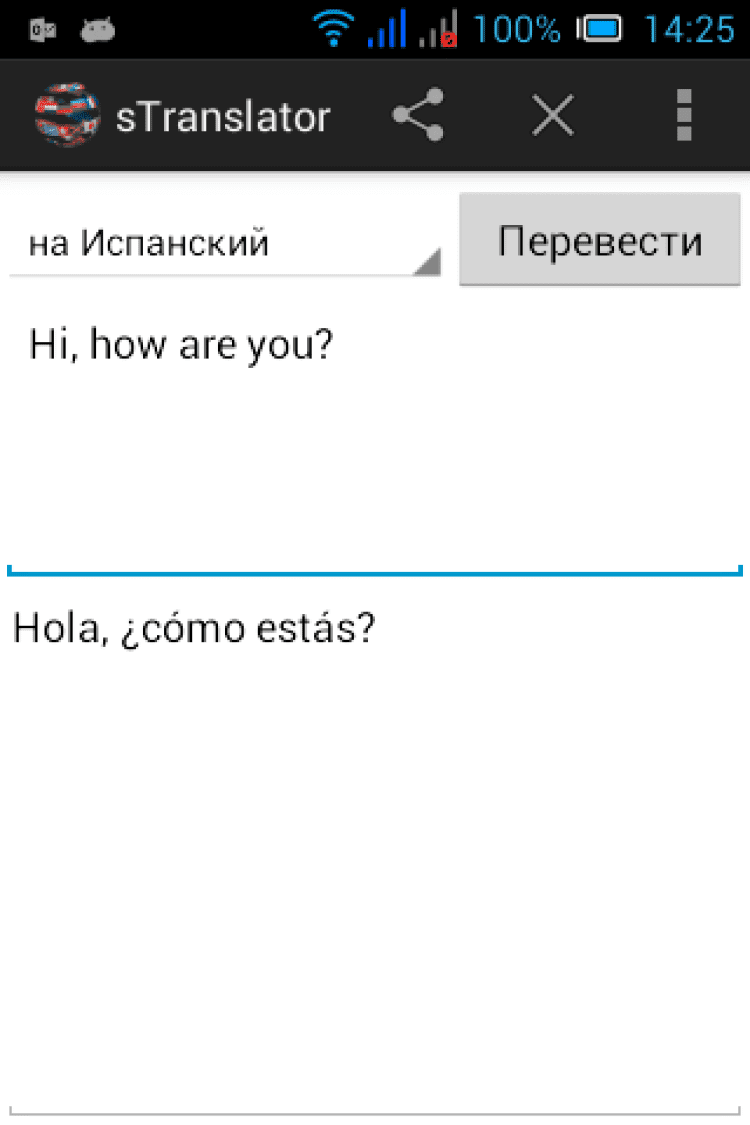Tap the sTranslator globe app icon
Image resolution: width=750 pixels, height=1125 pixels.
(x=67, y=117)
